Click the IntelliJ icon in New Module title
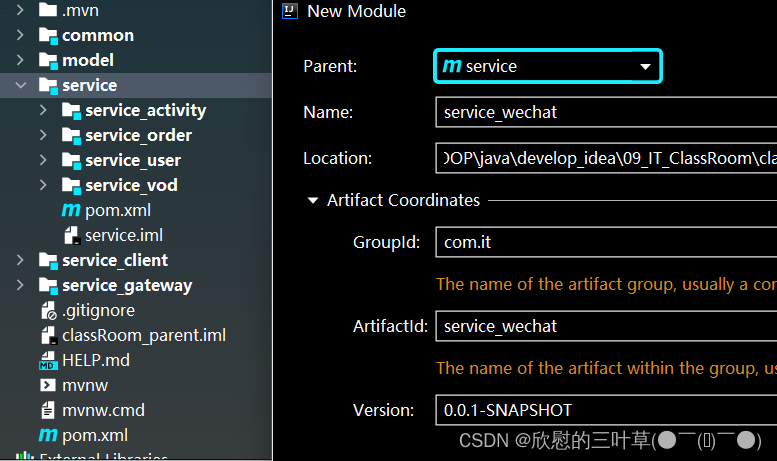The height and width of the screenshot is (461, 777). coord(289,10)
